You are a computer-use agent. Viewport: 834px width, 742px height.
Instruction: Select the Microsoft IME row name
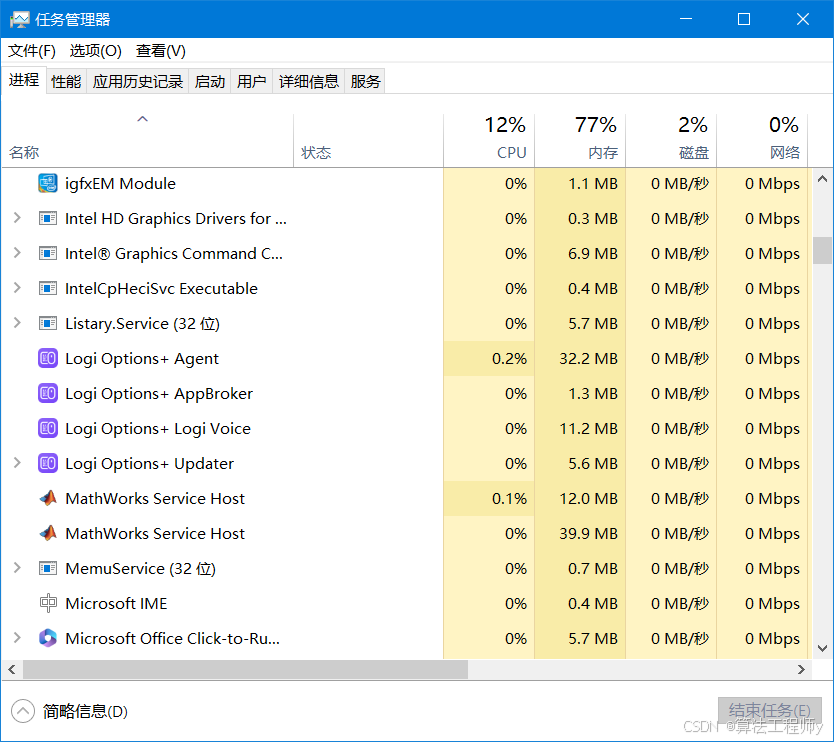(116, 604)
